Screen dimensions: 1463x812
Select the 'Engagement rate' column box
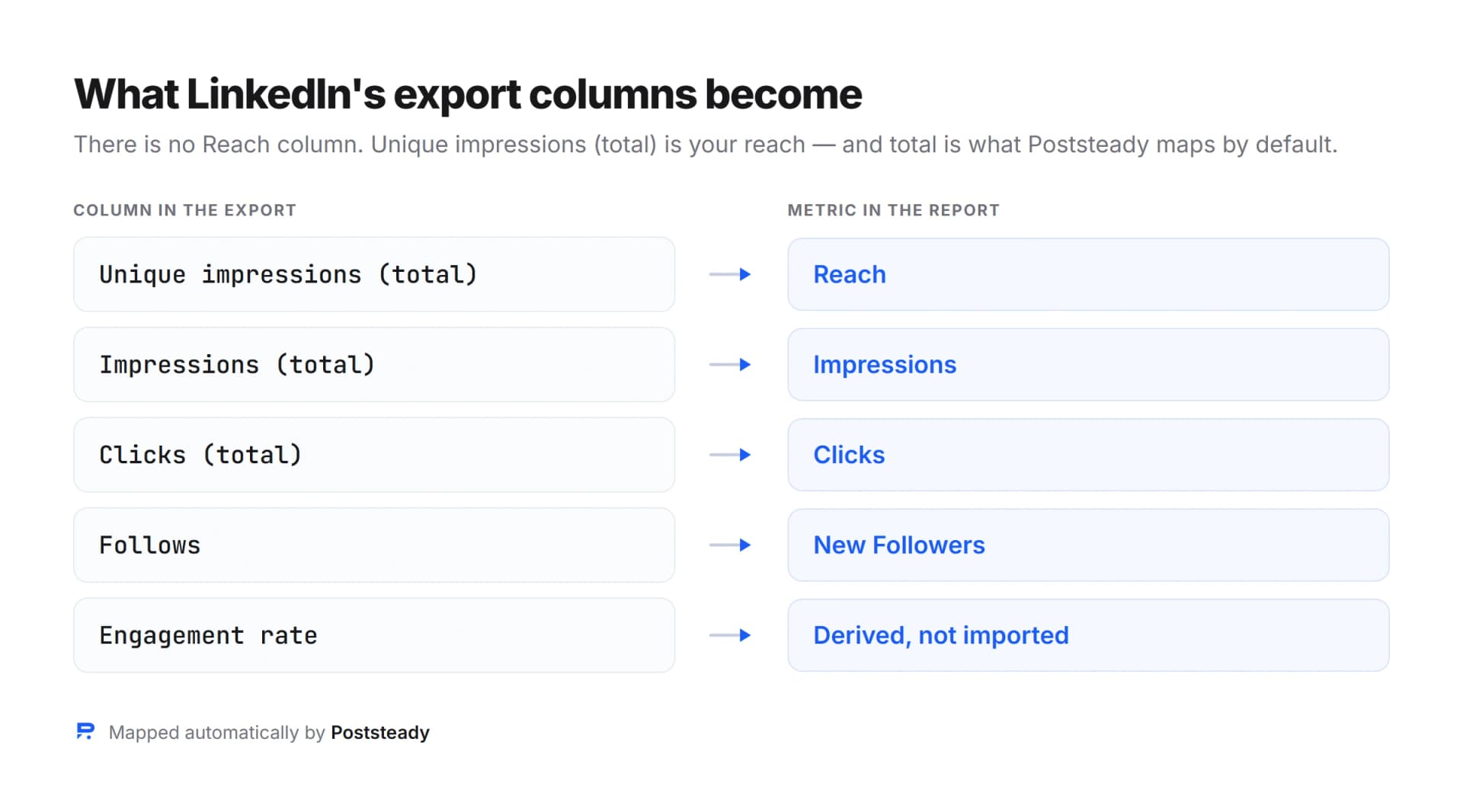[374, 635]
